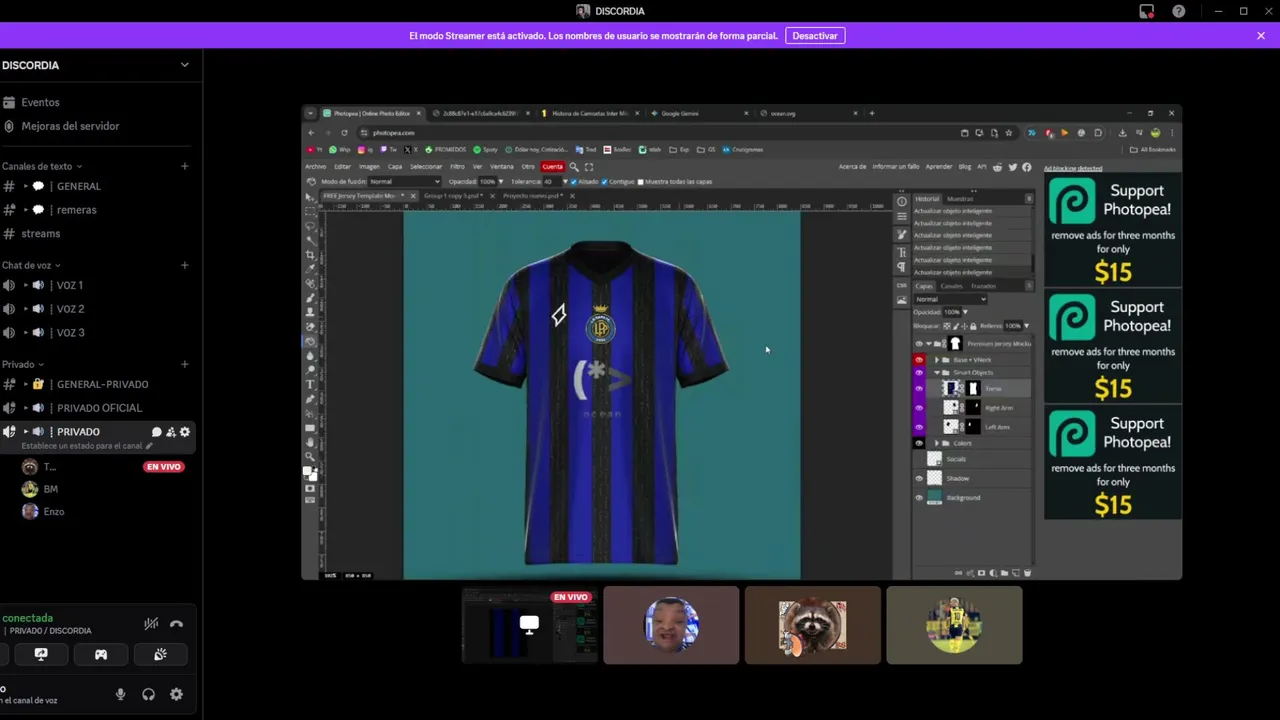Open Discord help icon in title bar

click(x=1179, y=11)
